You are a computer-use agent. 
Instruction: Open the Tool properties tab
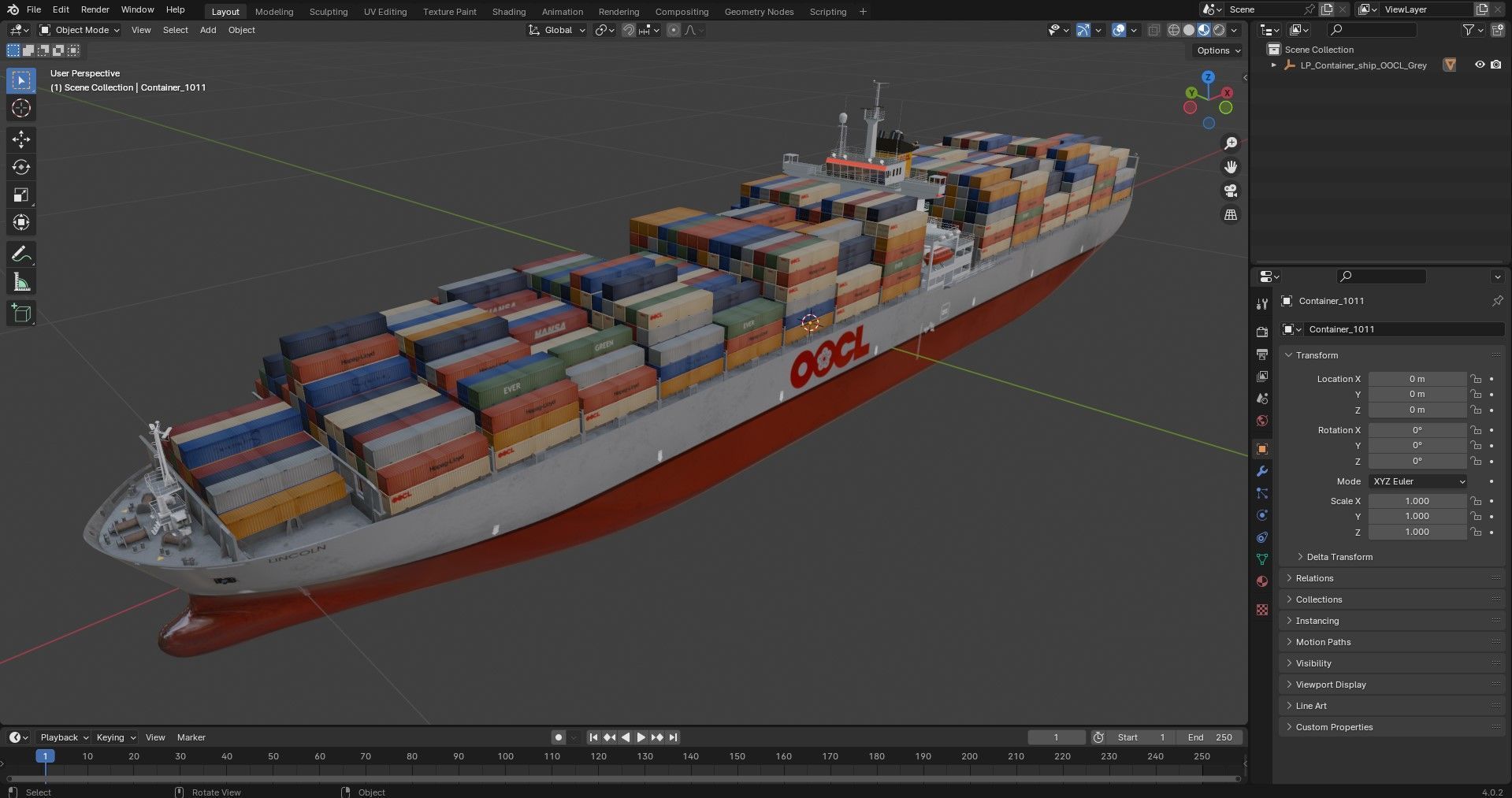[1262, 304]
